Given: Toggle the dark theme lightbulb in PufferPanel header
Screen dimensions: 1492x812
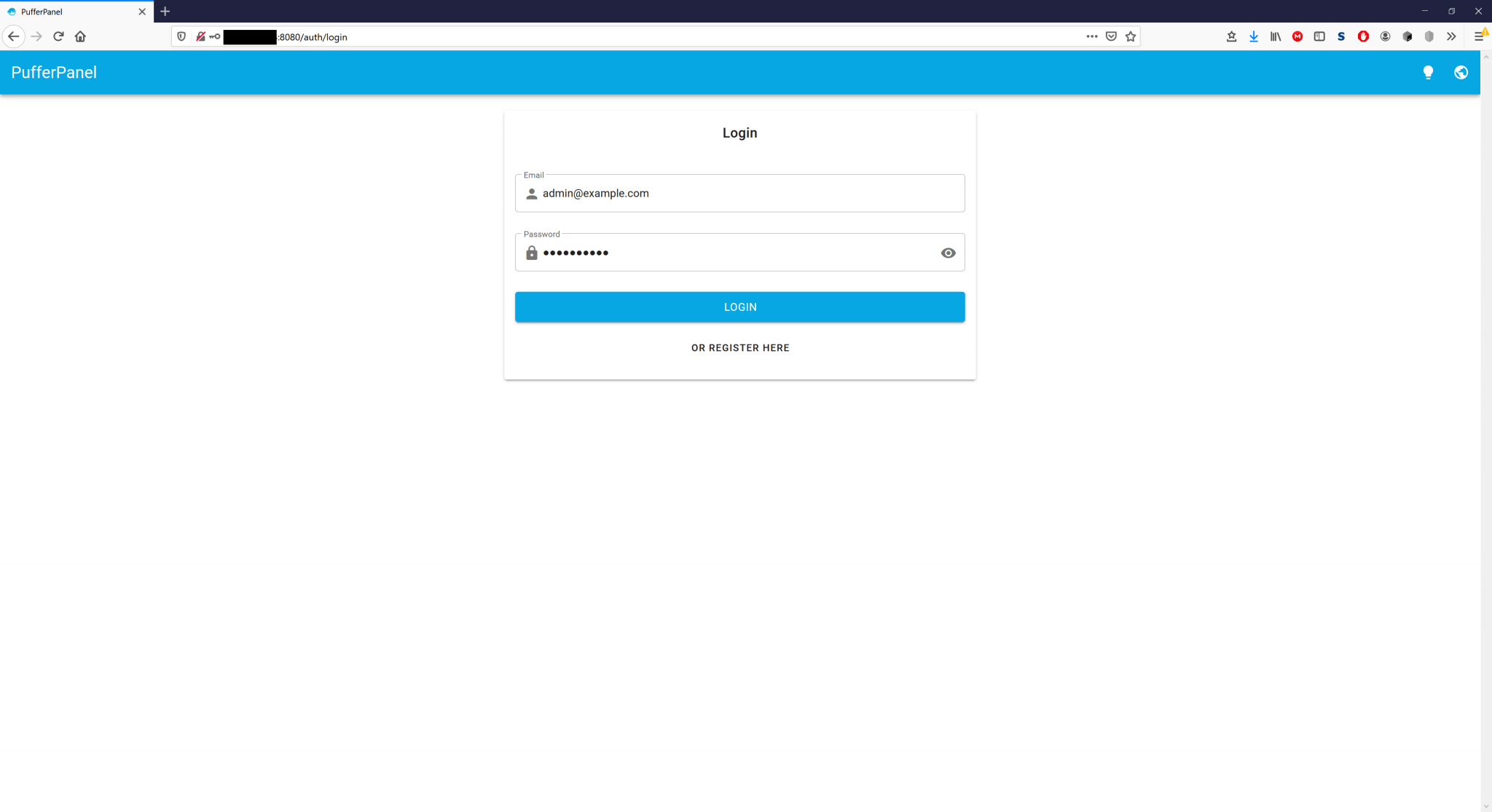Looking at the screenshot, I should pos(1427,72).
